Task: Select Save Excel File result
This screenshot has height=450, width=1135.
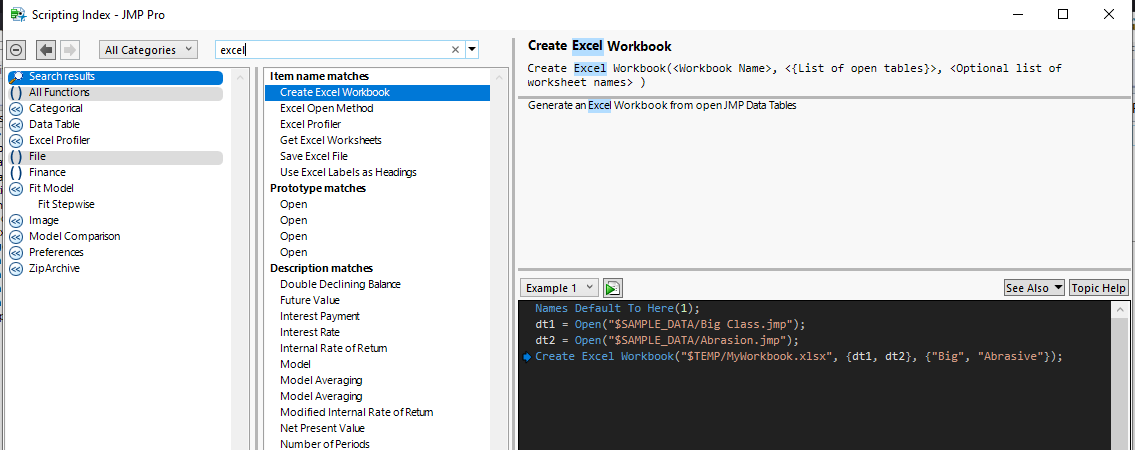Action: (x=314, y=156)
